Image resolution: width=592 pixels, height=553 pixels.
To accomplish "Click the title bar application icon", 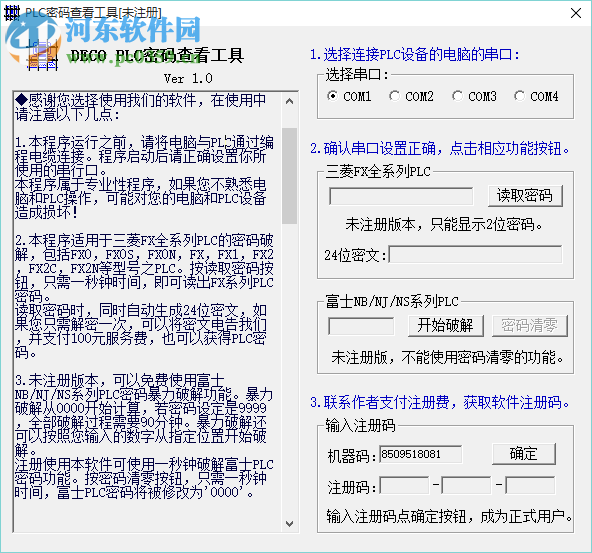I will tap(11, 12).
